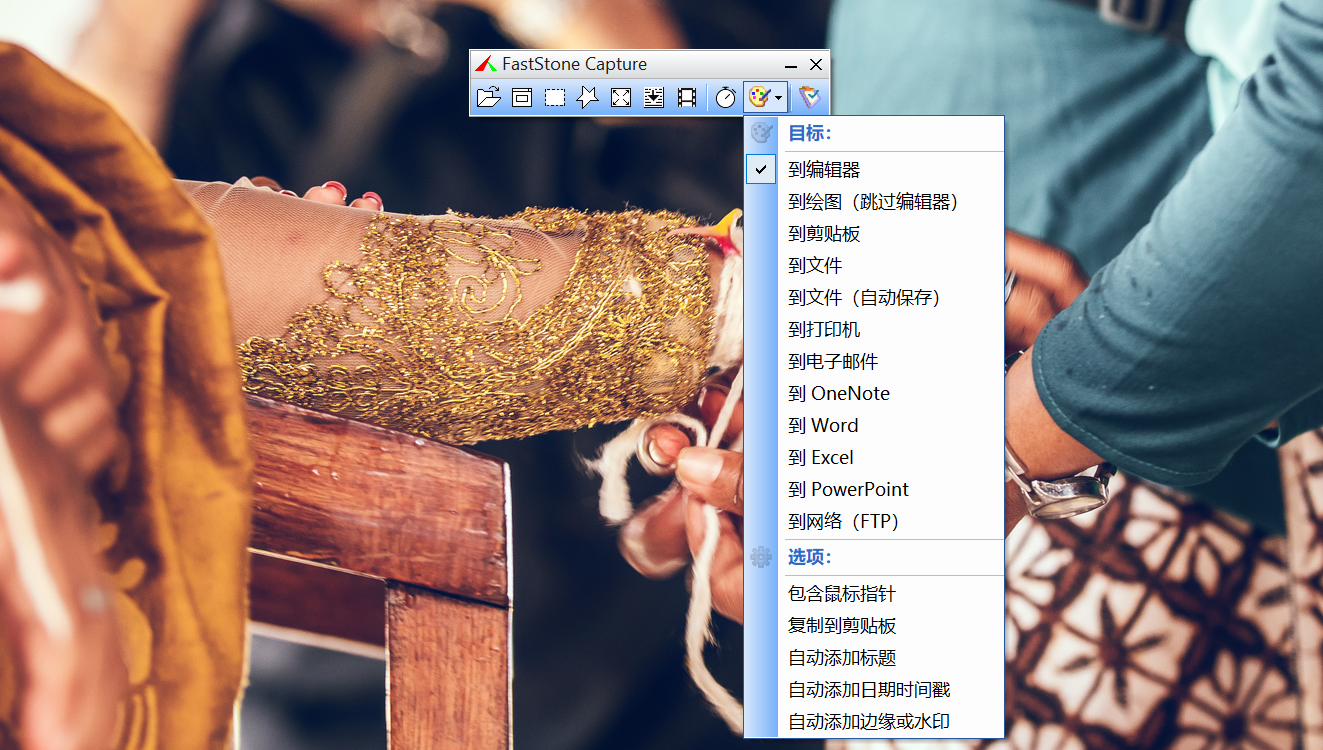
Task: Open the Settings icon in toolbar
Action: (808, 97)
